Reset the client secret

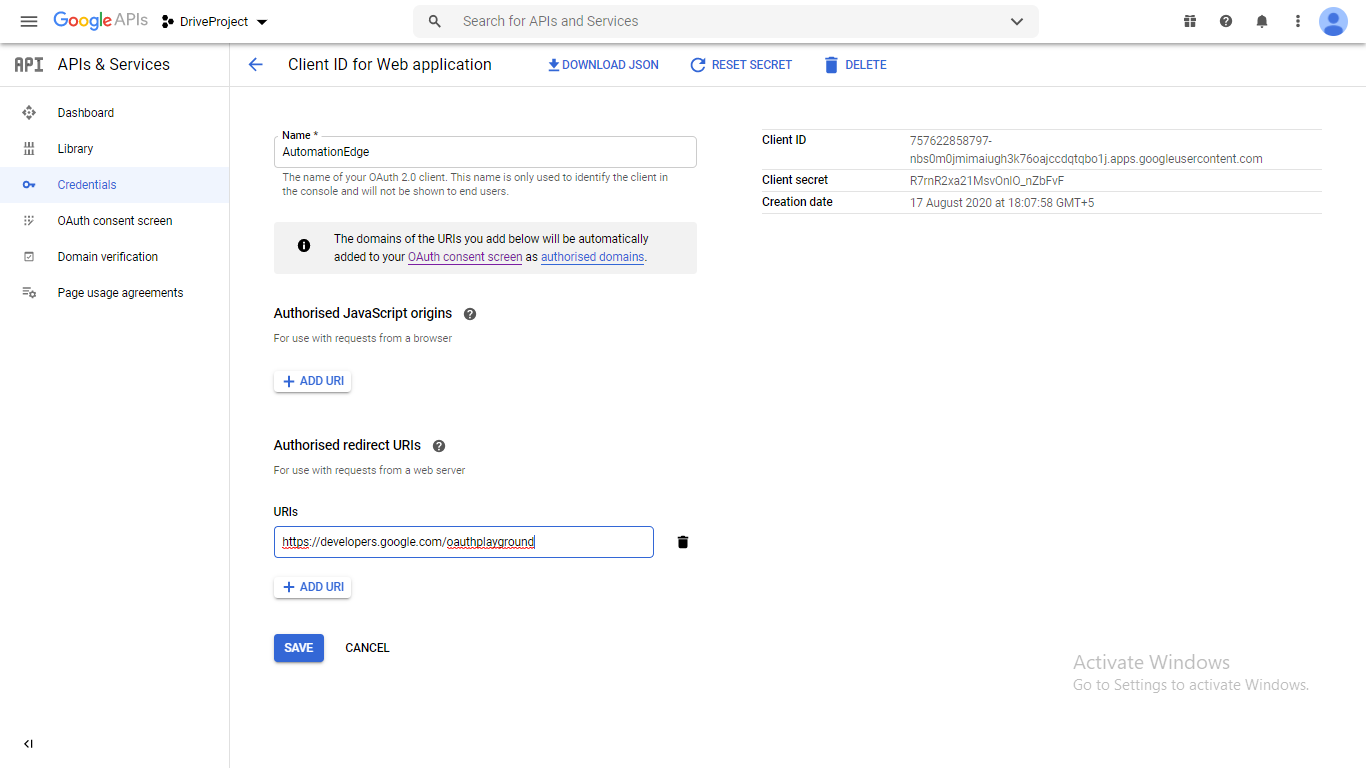point(741,64)
